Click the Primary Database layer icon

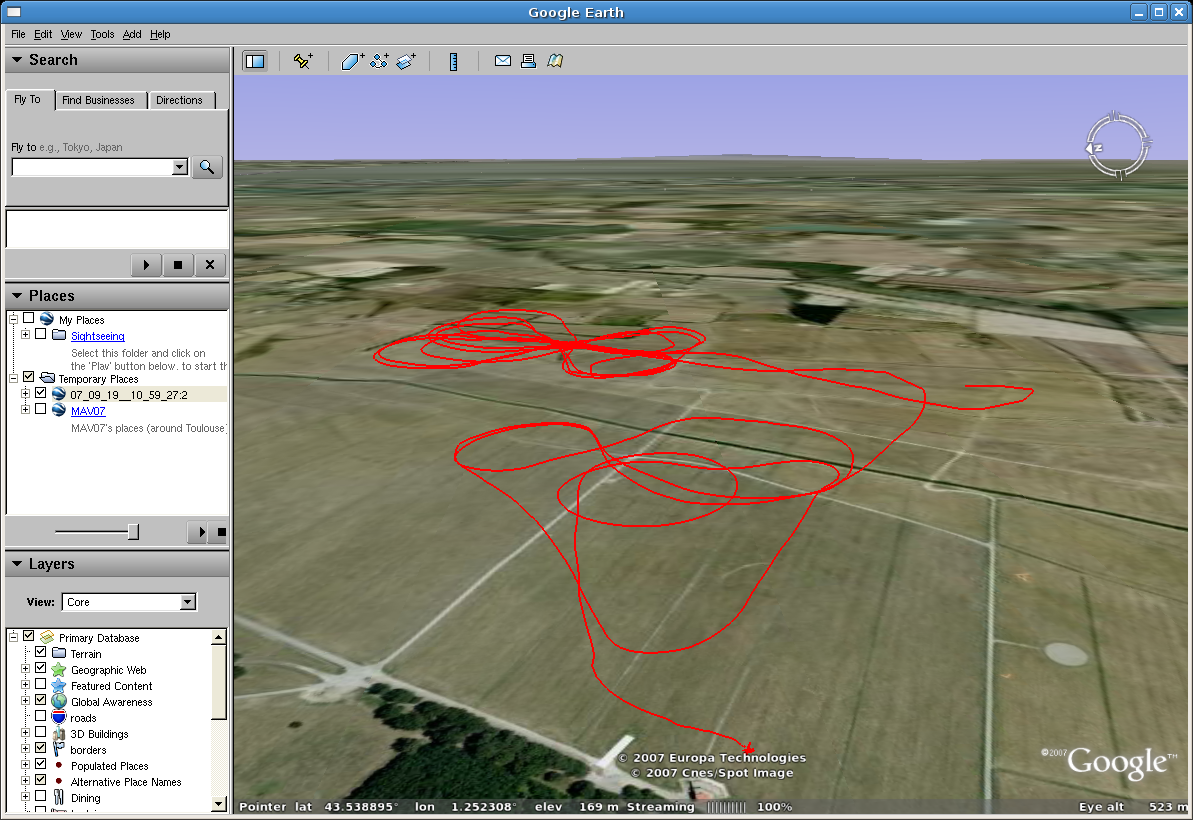(47, 637)
